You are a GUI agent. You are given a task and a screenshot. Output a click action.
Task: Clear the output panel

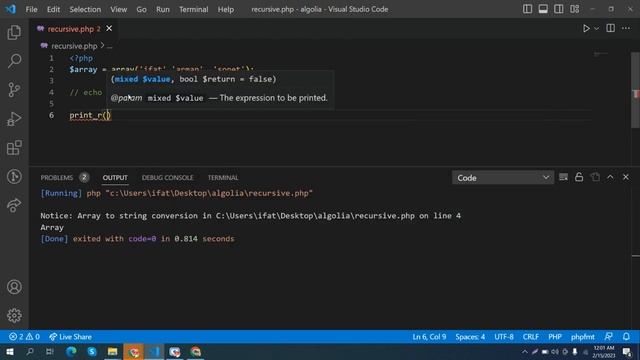point(563,177)
